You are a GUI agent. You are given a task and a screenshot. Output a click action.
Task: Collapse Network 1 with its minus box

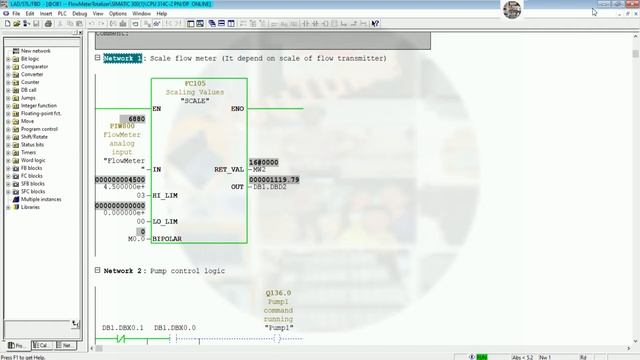pos(98,58)
